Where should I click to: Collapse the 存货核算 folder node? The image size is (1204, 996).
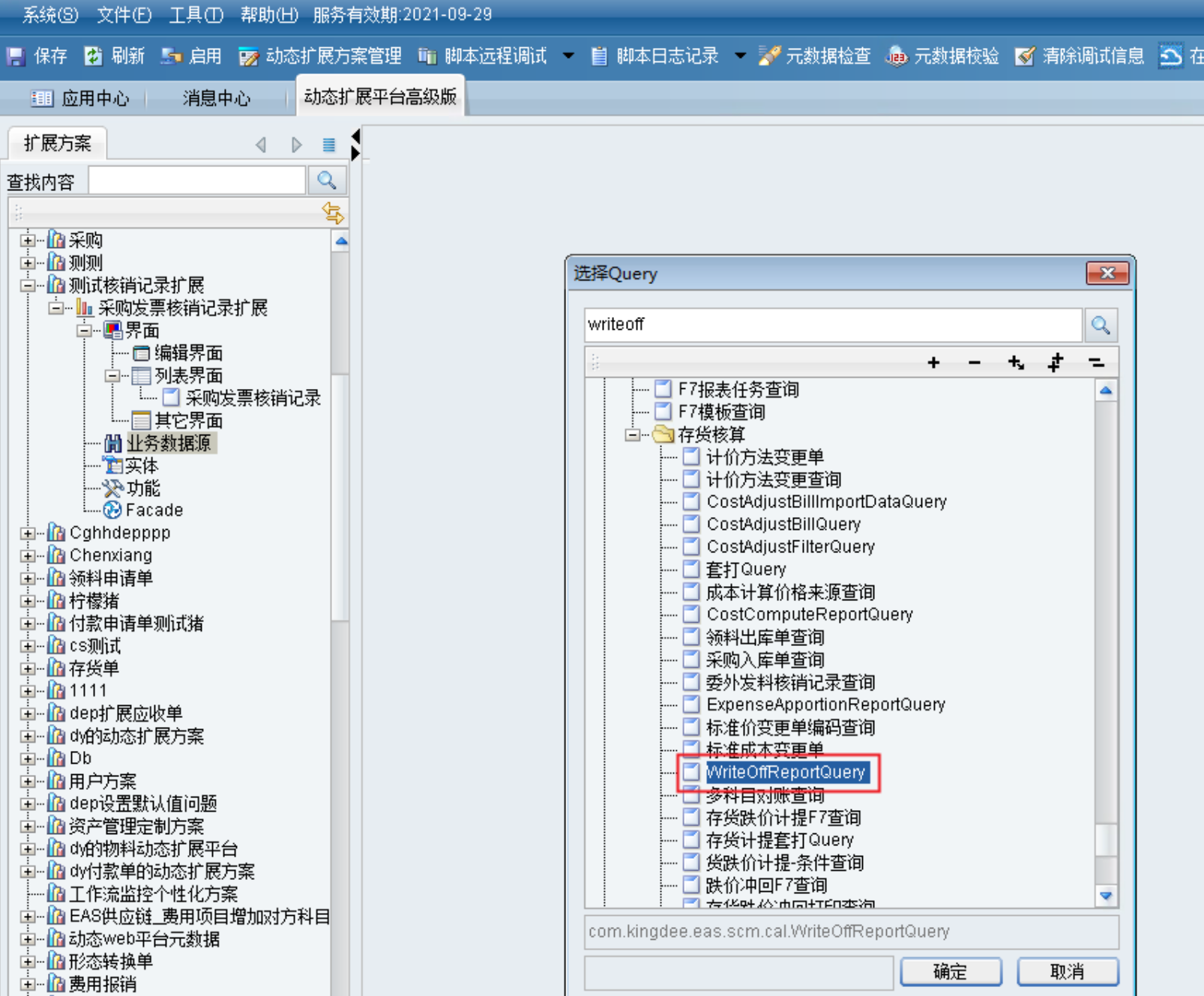click(x=633, y=435)
